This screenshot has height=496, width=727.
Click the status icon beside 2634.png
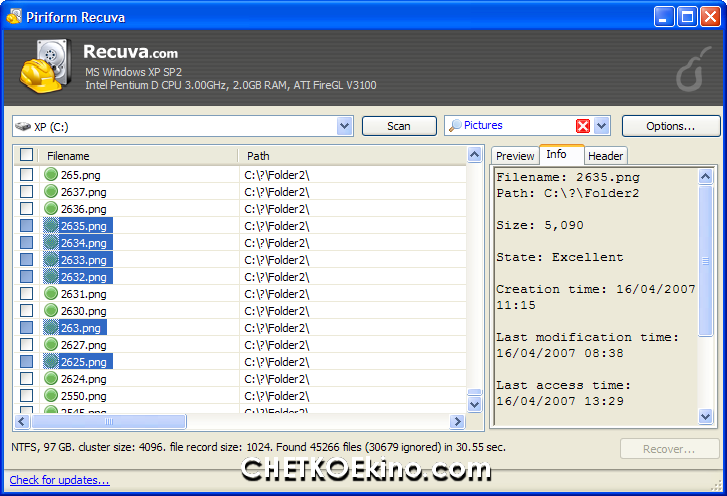(51, 242)
